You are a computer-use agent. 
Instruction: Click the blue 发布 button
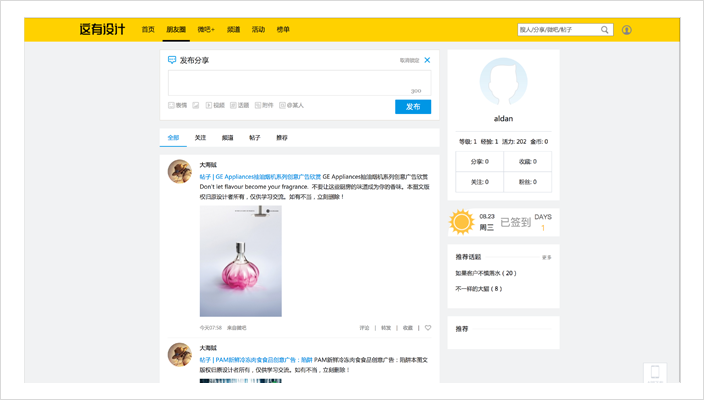[413, 107]
